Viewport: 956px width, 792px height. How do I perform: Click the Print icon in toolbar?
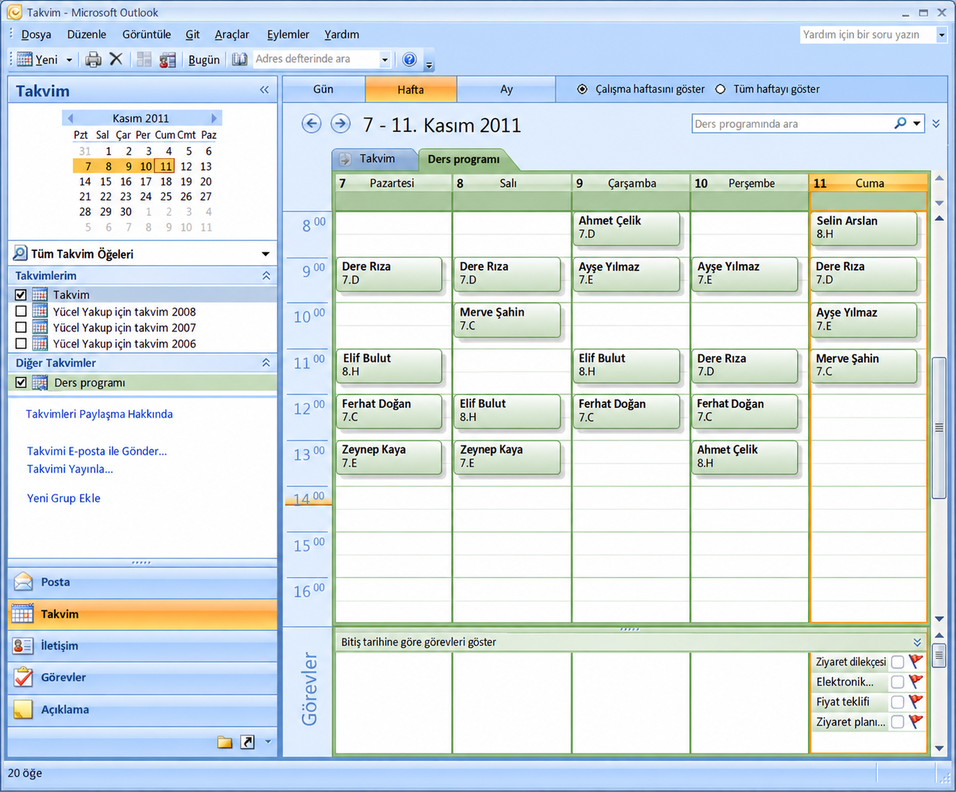pyautogui.click(x=93, y=59)
